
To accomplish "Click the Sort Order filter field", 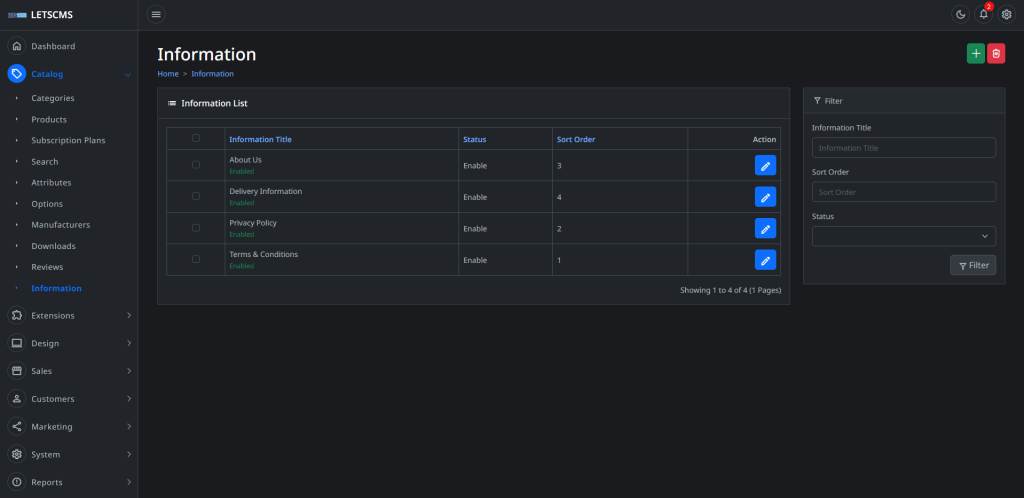I will pyautogui.click(x=904, y=192).
